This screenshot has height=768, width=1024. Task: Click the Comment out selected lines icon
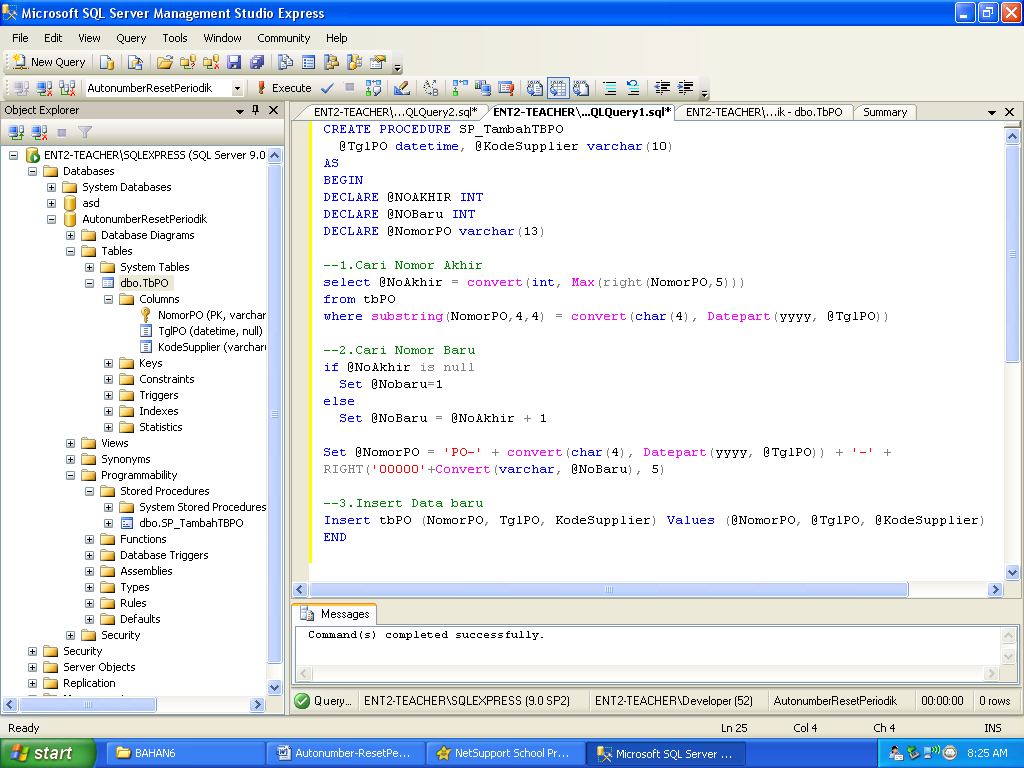(610, 88)
